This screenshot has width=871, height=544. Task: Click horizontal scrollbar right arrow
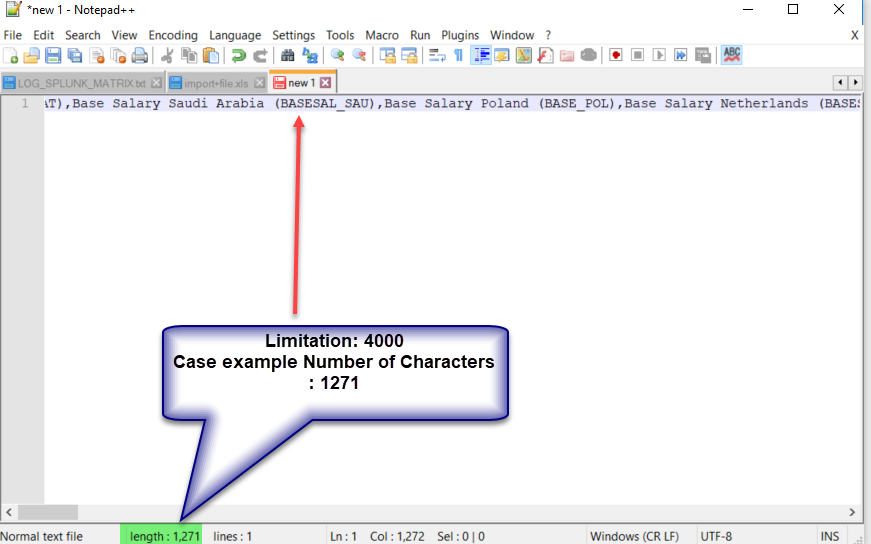[x=852, y=512]
